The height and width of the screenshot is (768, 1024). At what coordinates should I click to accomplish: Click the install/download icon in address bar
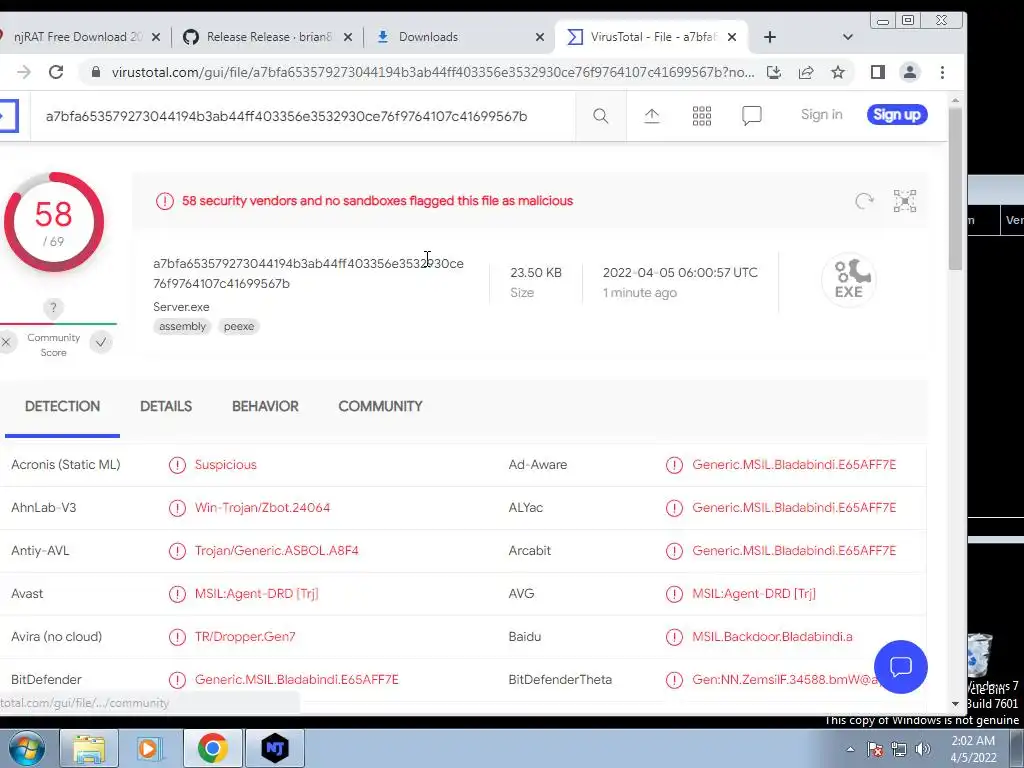coord(774,72)
